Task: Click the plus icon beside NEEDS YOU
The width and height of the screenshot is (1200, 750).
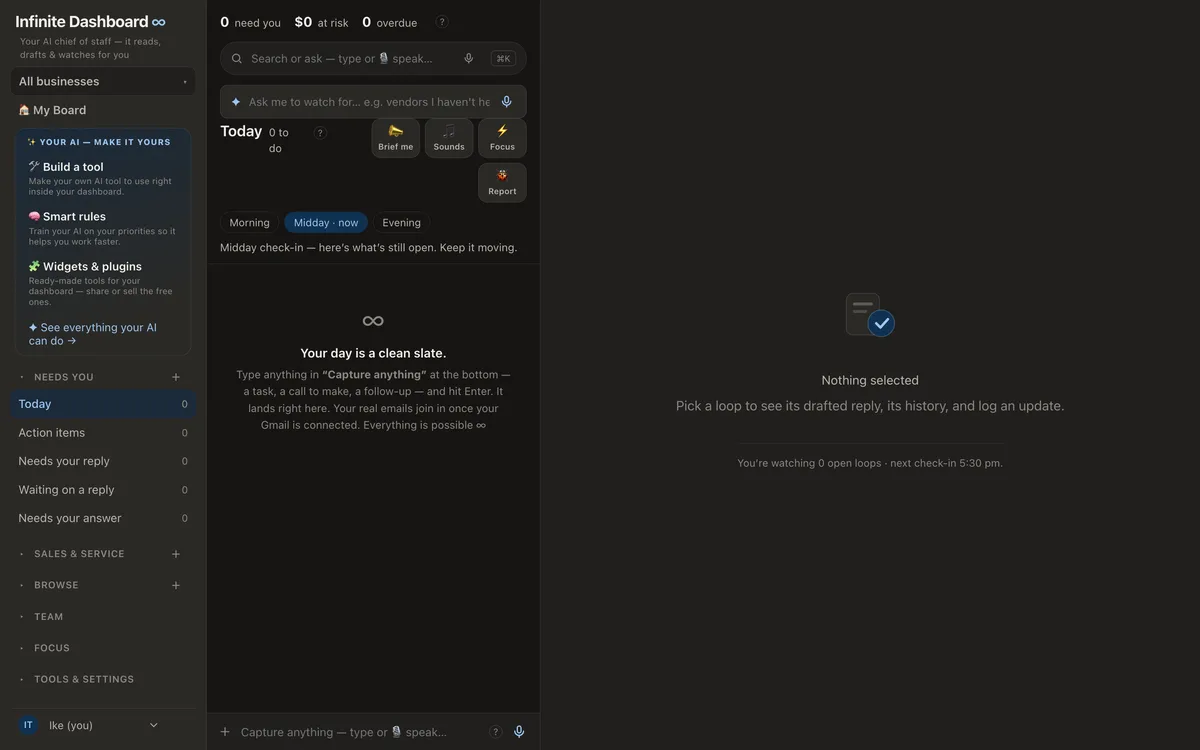Action: pyautogui.click(x=176, y=377)
